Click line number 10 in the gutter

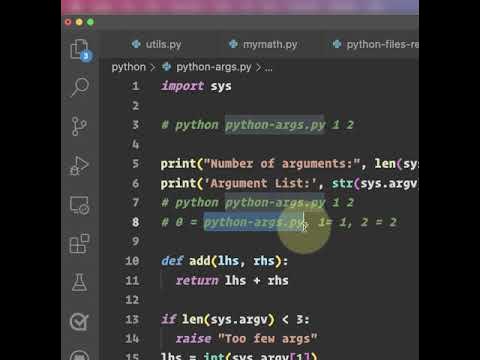pyautogui.click(x=132, y=261)
